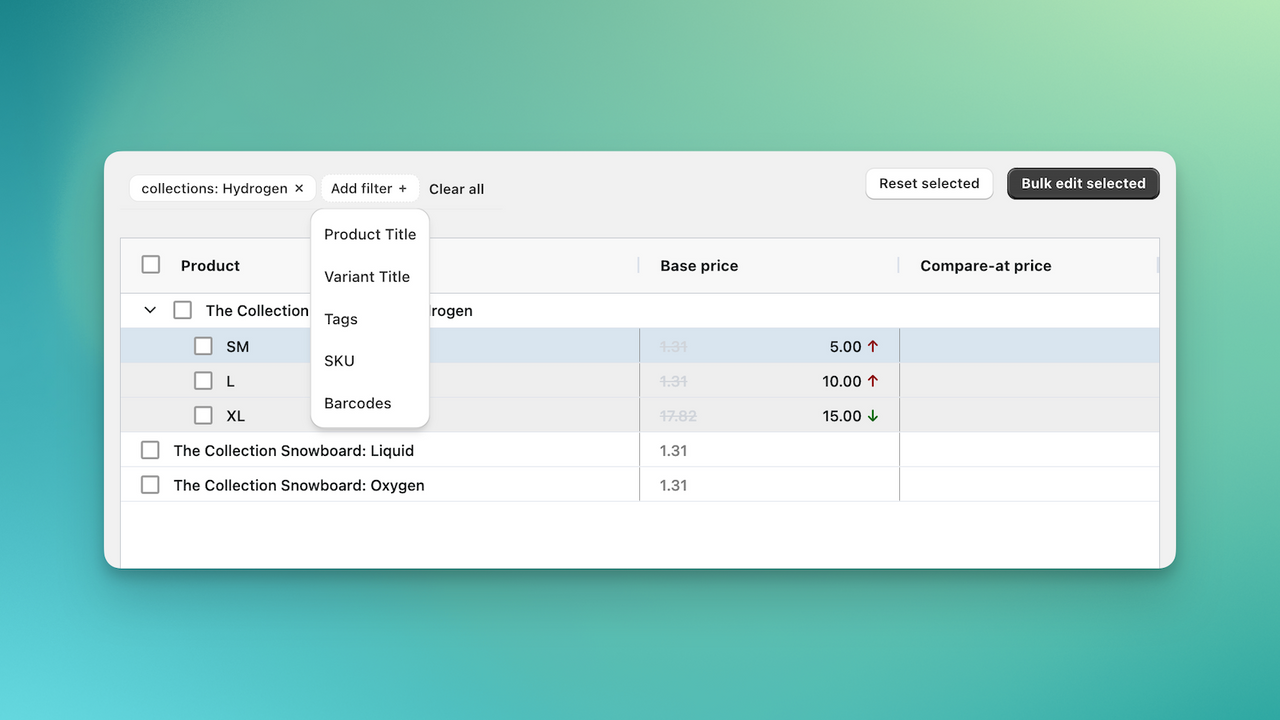Viewport: 1280px width, 720px height.
Task: Check The Collection Snowboard: Oxygen checkbox
Action: [150, 485]
